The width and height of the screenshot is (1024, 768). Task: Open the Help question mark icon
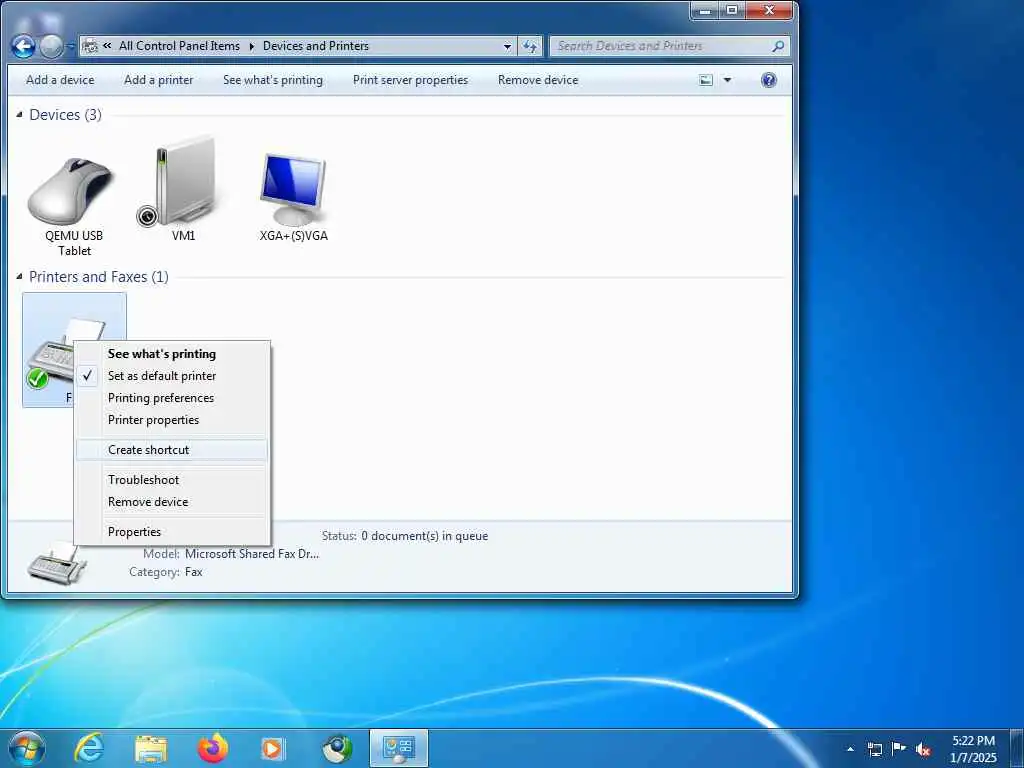(769, 80)
